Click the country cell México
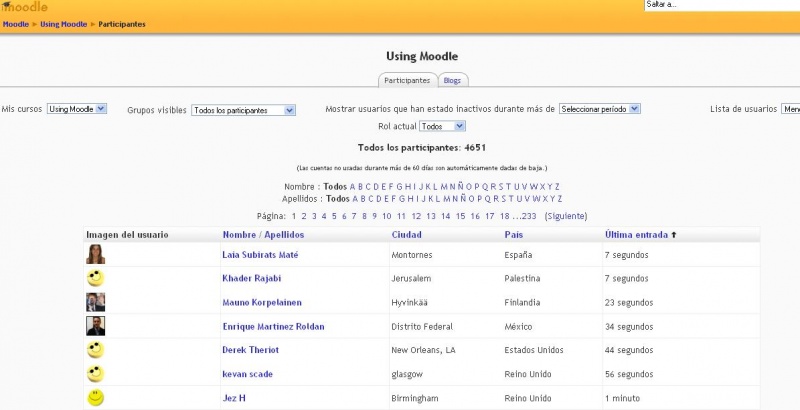 coord(518,326)
